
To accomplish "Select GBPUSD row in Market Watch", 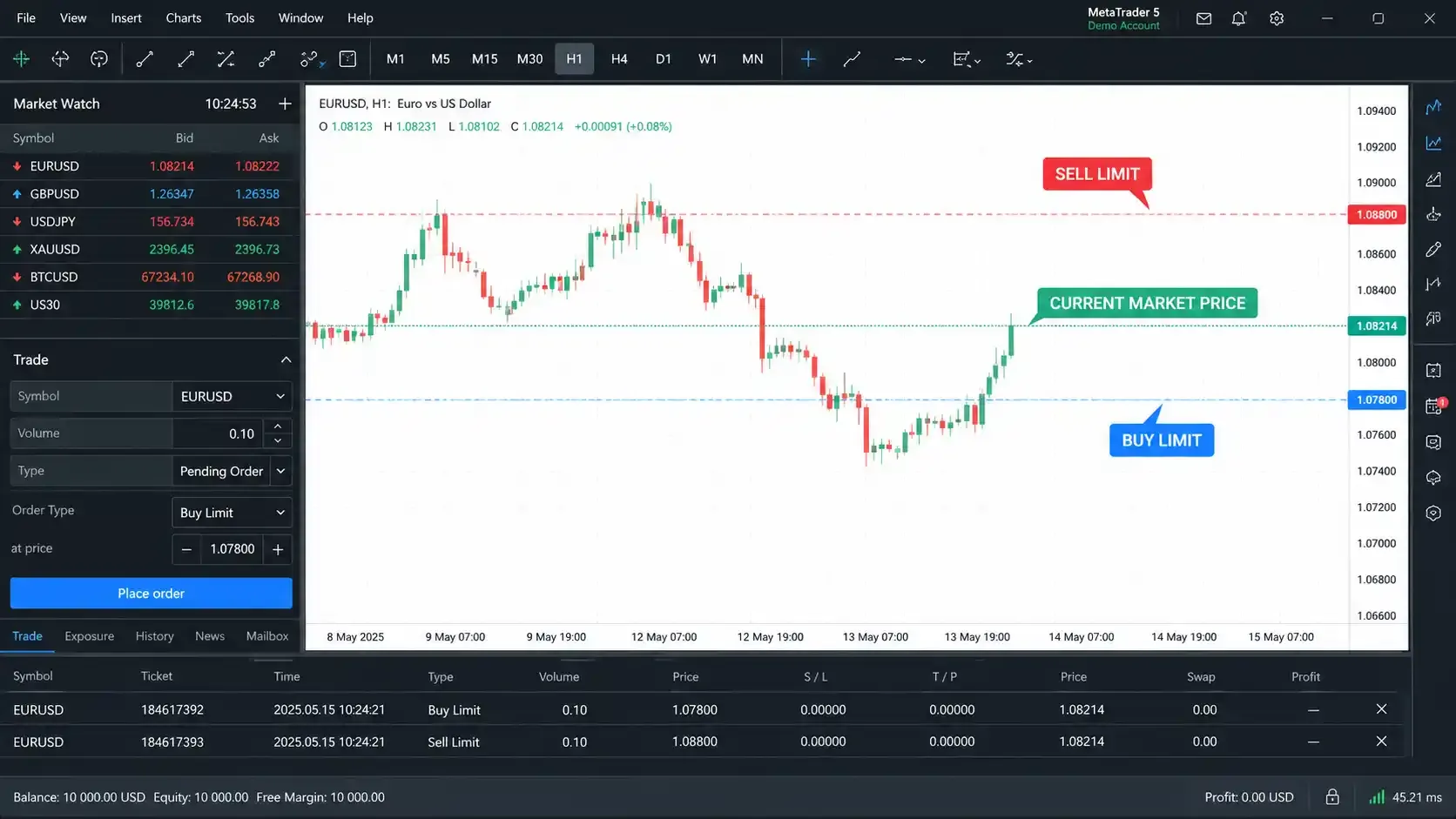I will coord(150,194).
